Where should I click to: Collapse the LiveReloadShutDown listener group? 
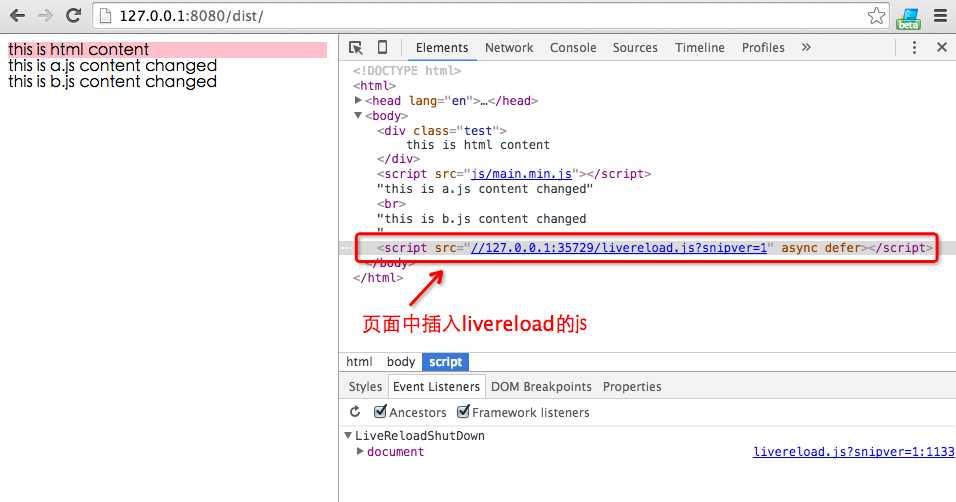point(348,436)
